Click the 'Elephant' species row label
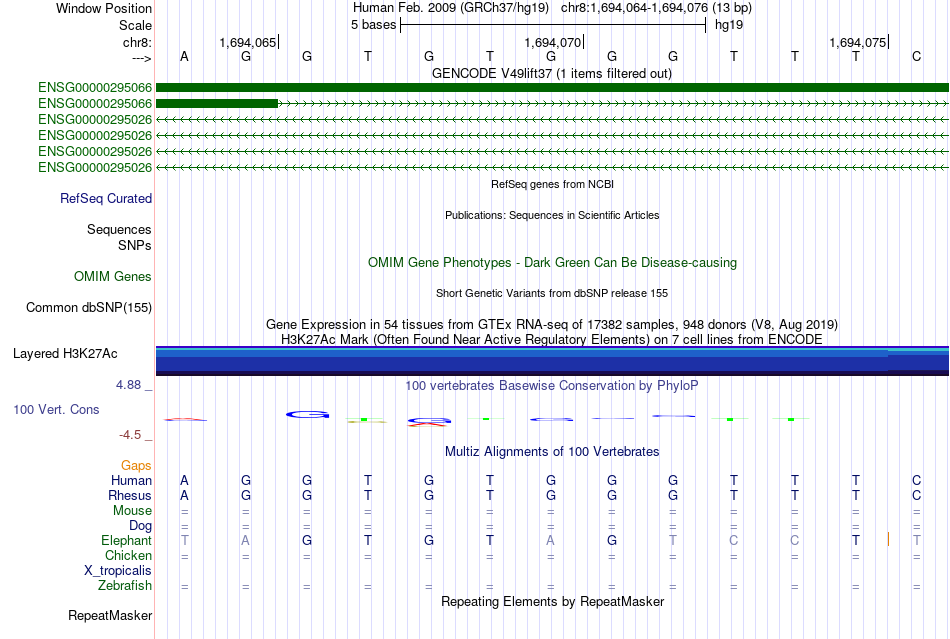 pos(126,540)
